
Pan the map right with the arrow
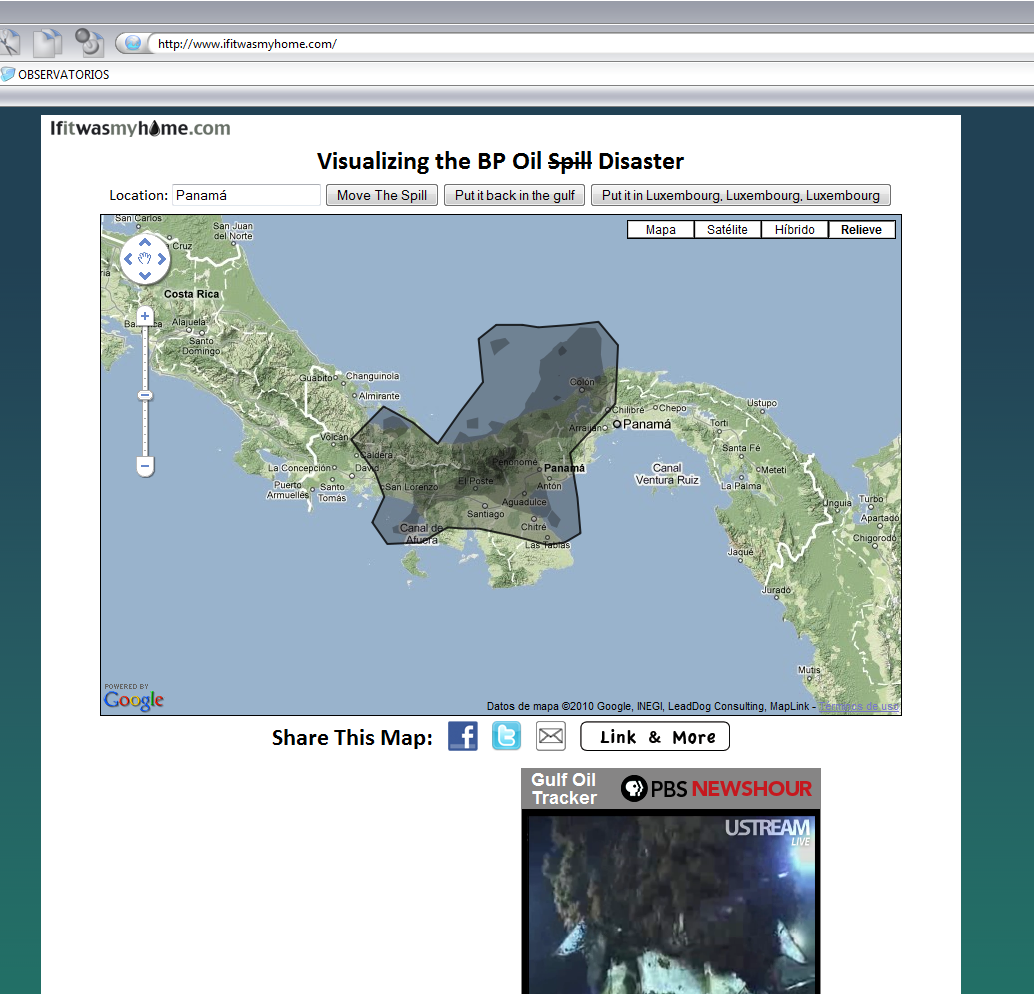(162, 259)
